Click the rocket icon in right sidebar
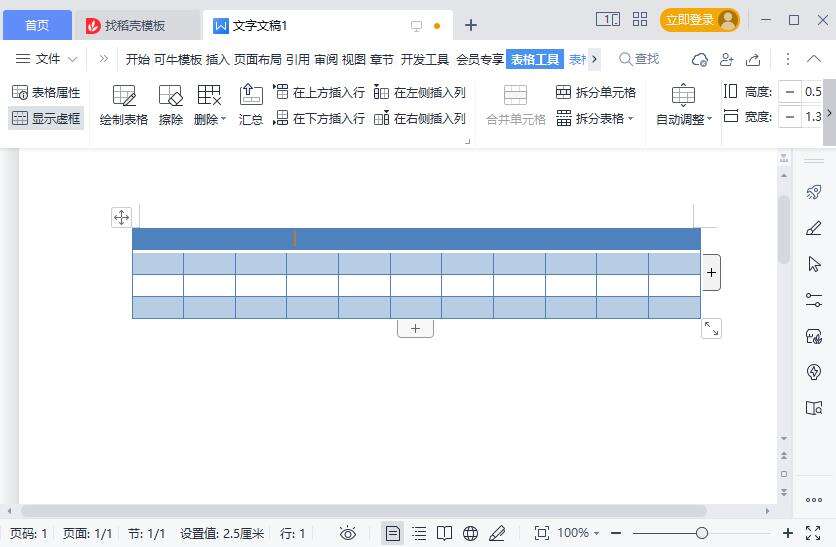This screenshot has width=836, height=547. point(814,192)
